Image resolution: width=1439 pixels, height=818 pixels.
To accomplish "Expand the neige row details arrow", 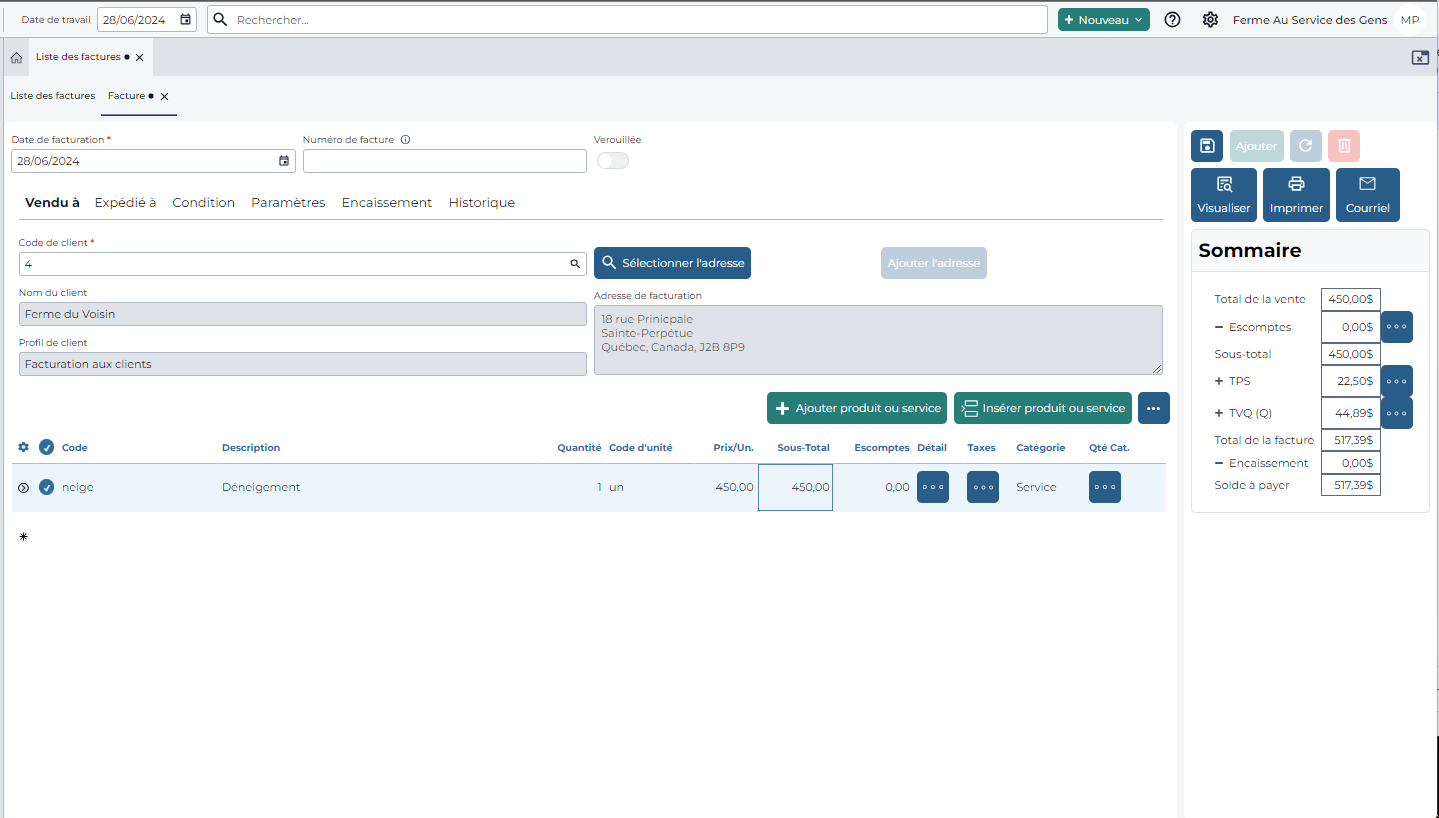I will [x=24, y=488].
